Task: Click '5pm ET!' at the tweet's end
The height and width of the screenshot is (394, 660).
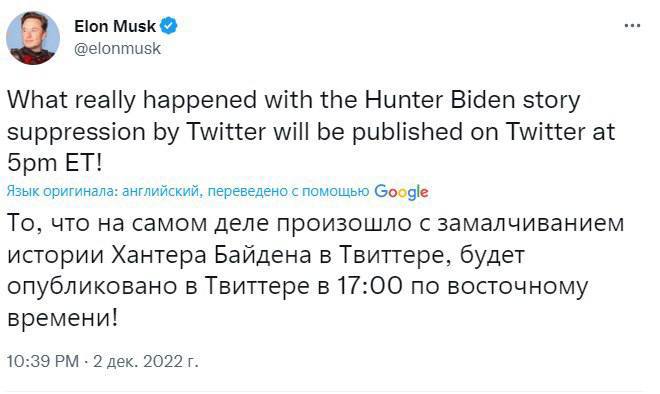Action: 55,163
